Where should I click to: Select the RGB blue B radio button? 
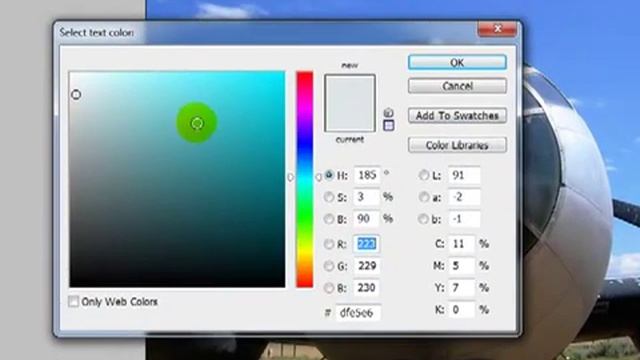[x=329, y=288]
